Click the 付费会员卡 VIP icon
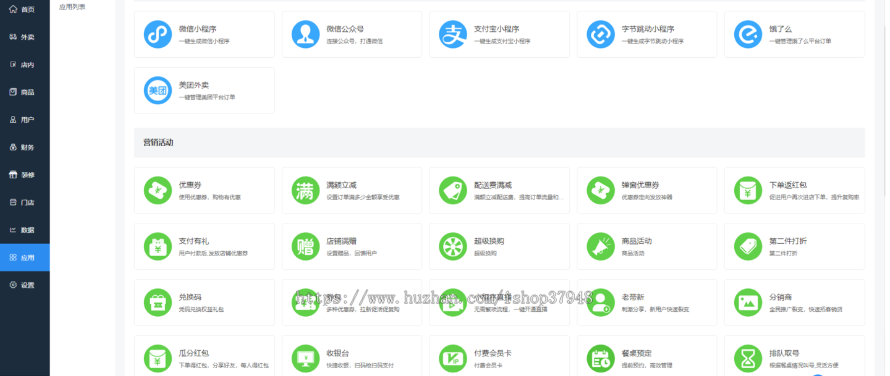Screen dimensions: 890x376 (x=453, y=358)
